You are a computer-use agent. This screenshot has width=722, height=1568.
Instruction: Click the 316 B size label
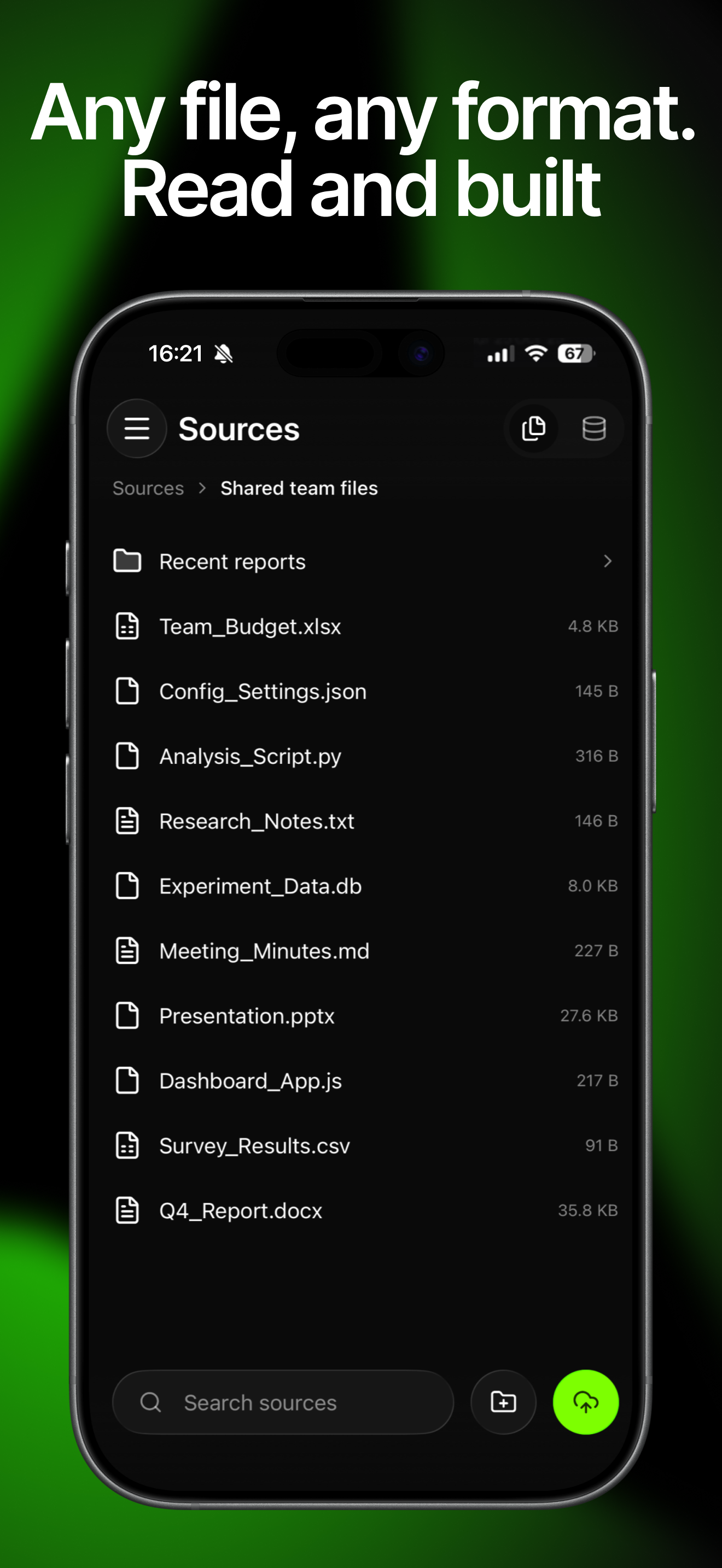(597, 756)
